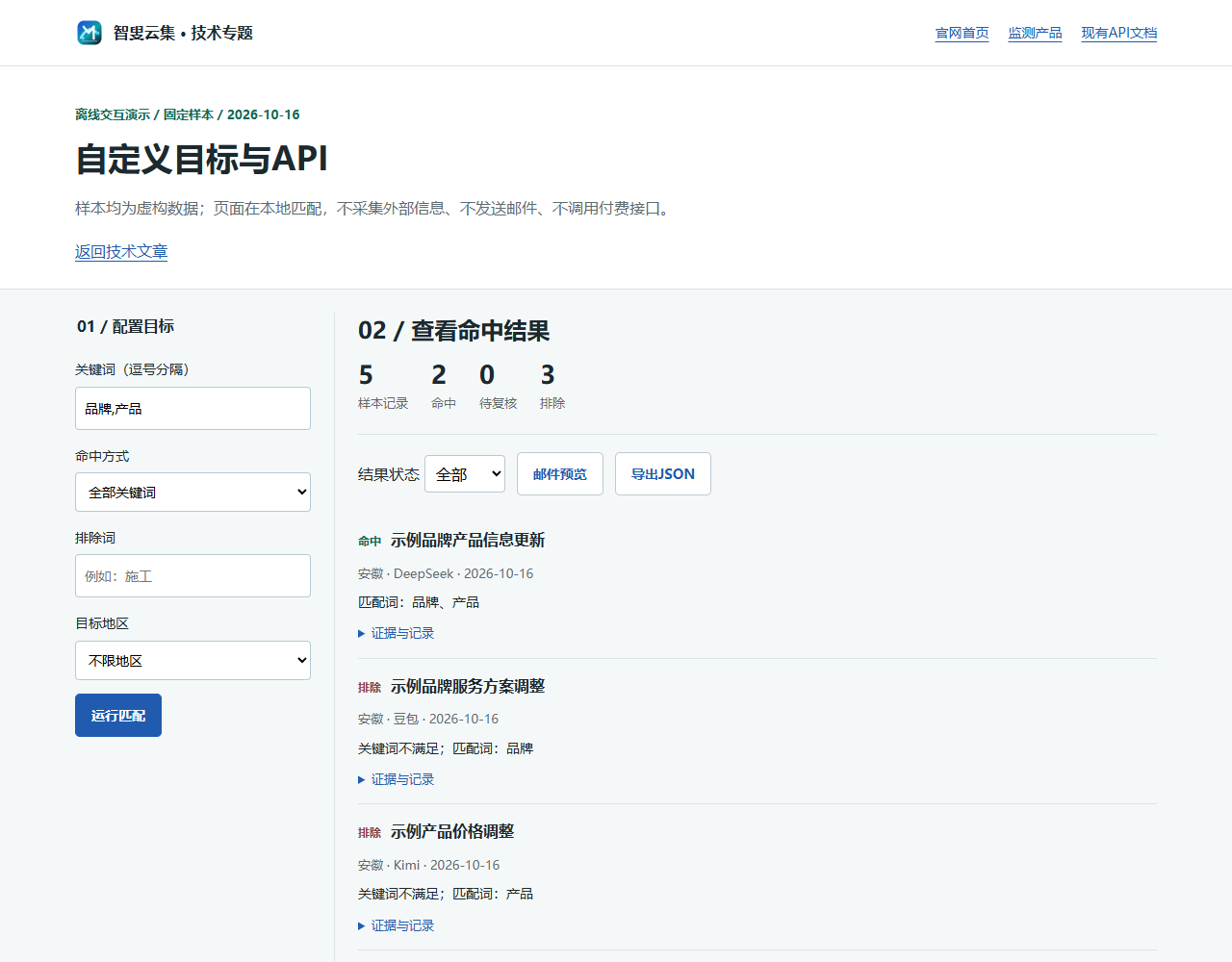Click the 导出JSON button

663,473
